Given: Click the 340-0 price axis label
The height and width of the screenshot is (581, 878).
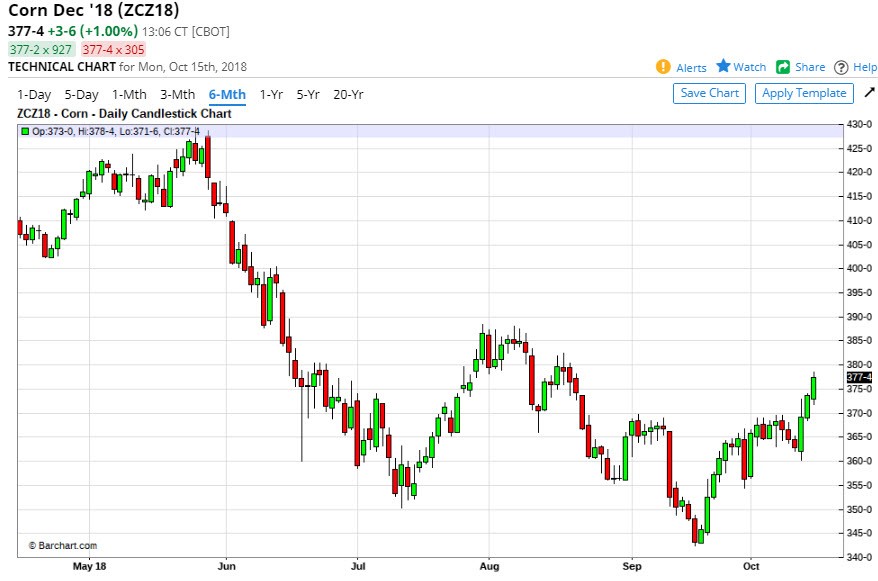Looking at the screenshot, I should (860, 557).
